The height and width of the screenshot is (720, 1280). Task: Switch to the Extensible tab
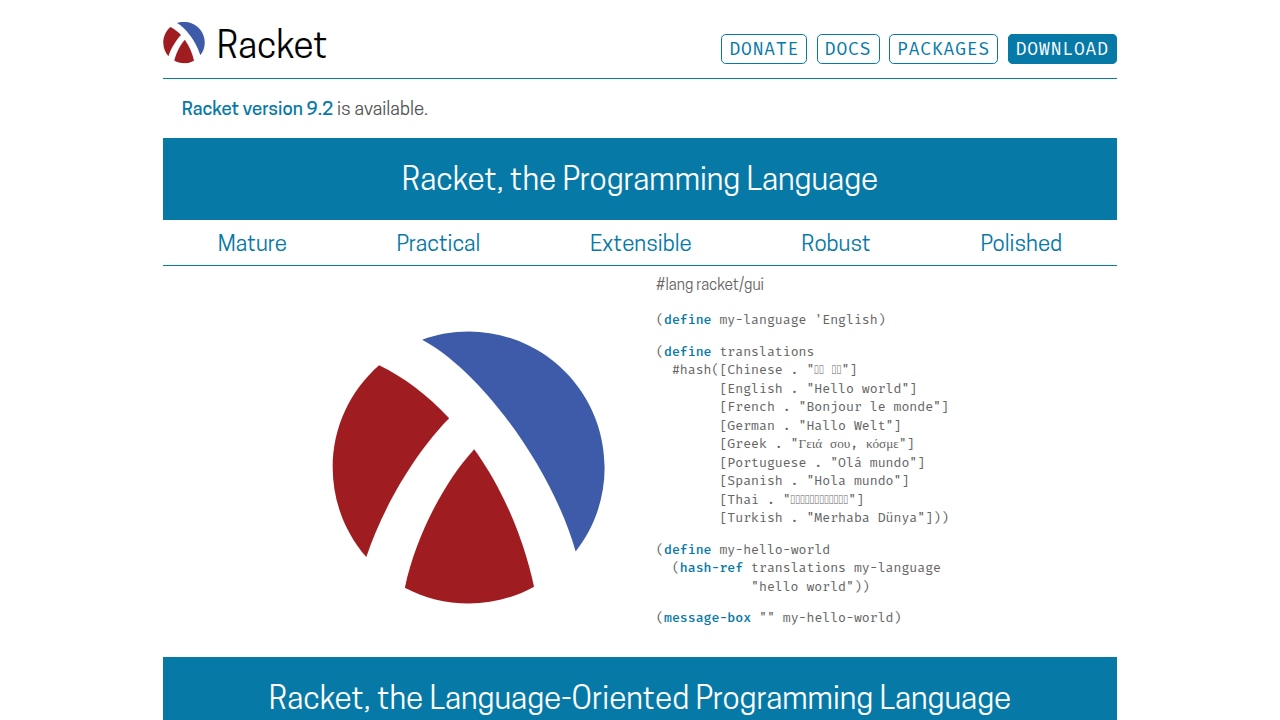tap(640, 243)
